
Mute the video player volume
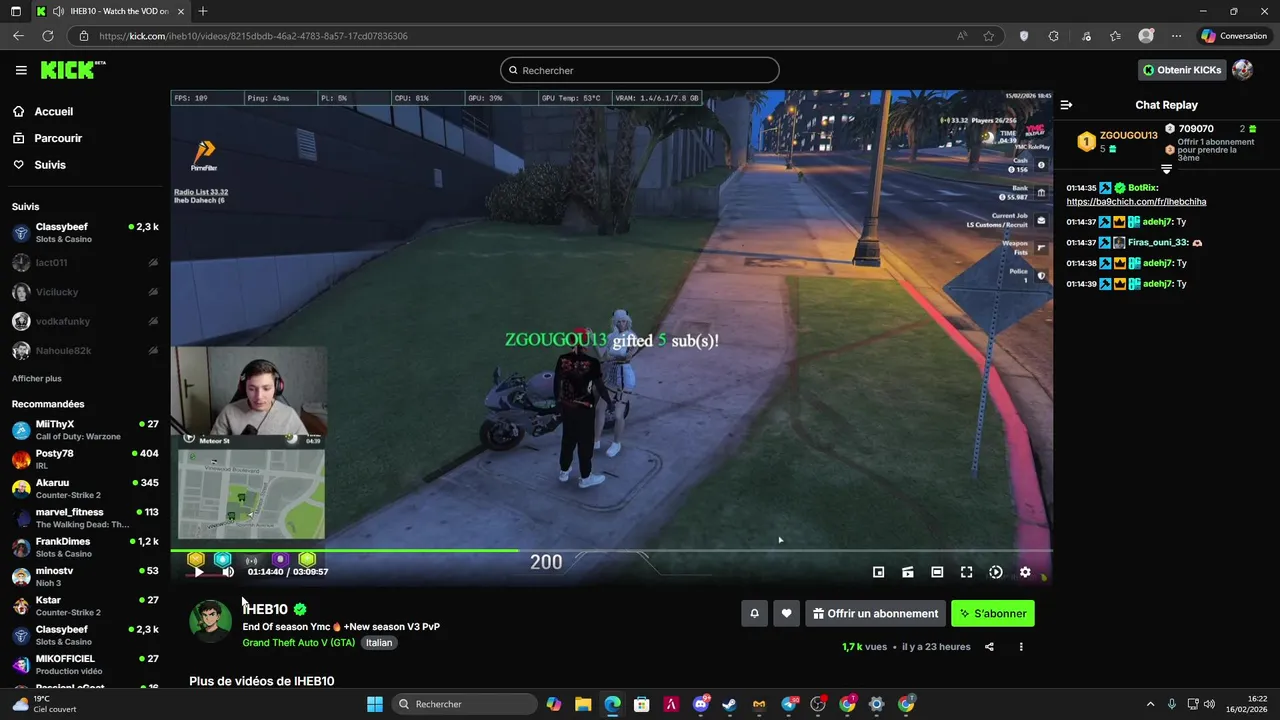(228, 572)
